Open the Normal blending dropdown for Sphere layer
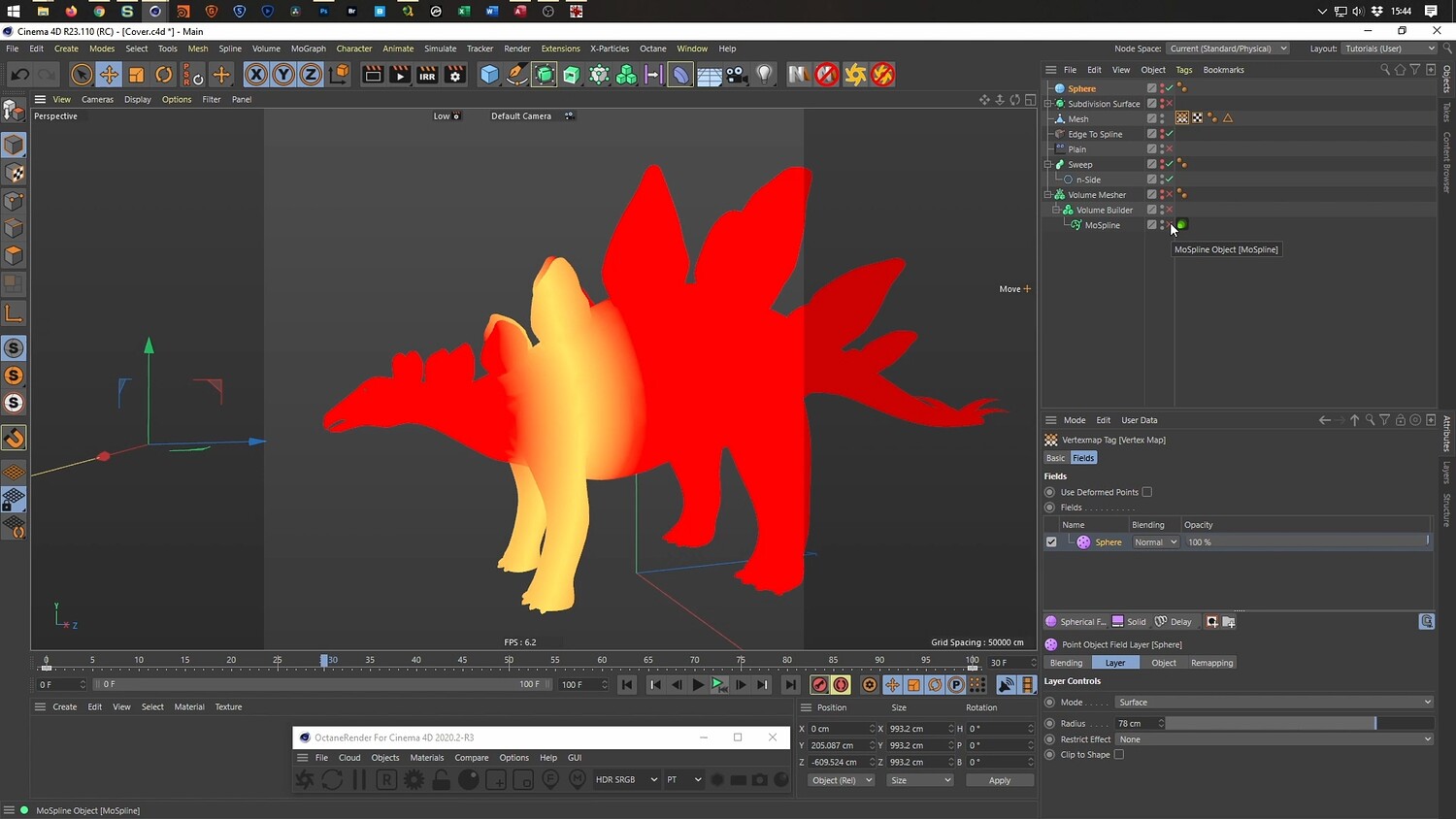Screen dimensions: 1456x819 click(x=1155, y=542)
